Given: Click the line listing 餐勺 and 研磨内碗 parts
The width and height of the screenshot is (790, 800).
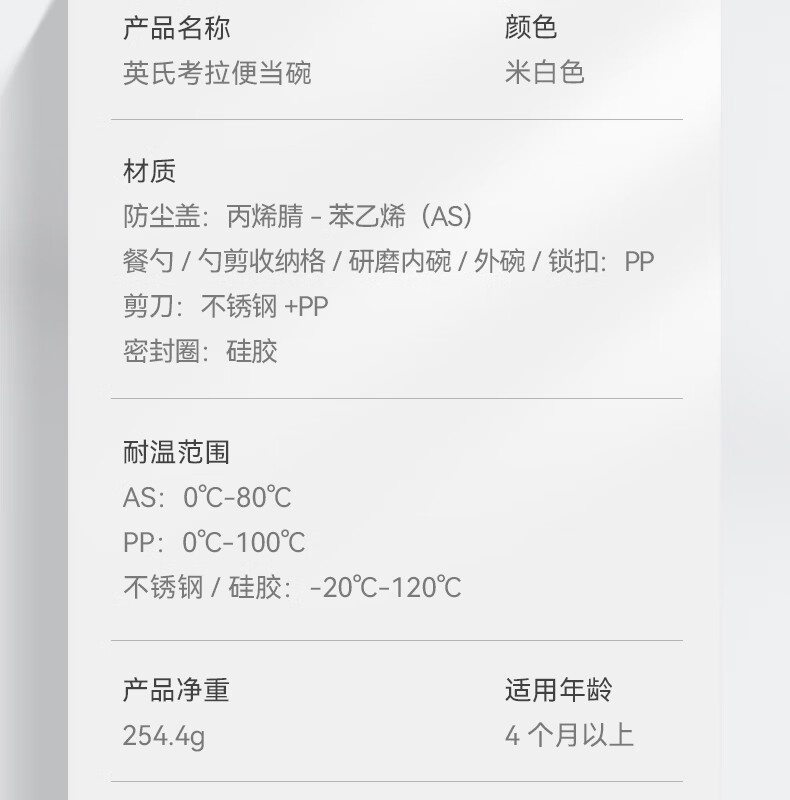Looking at the screenshot, I should click(388, 262).
